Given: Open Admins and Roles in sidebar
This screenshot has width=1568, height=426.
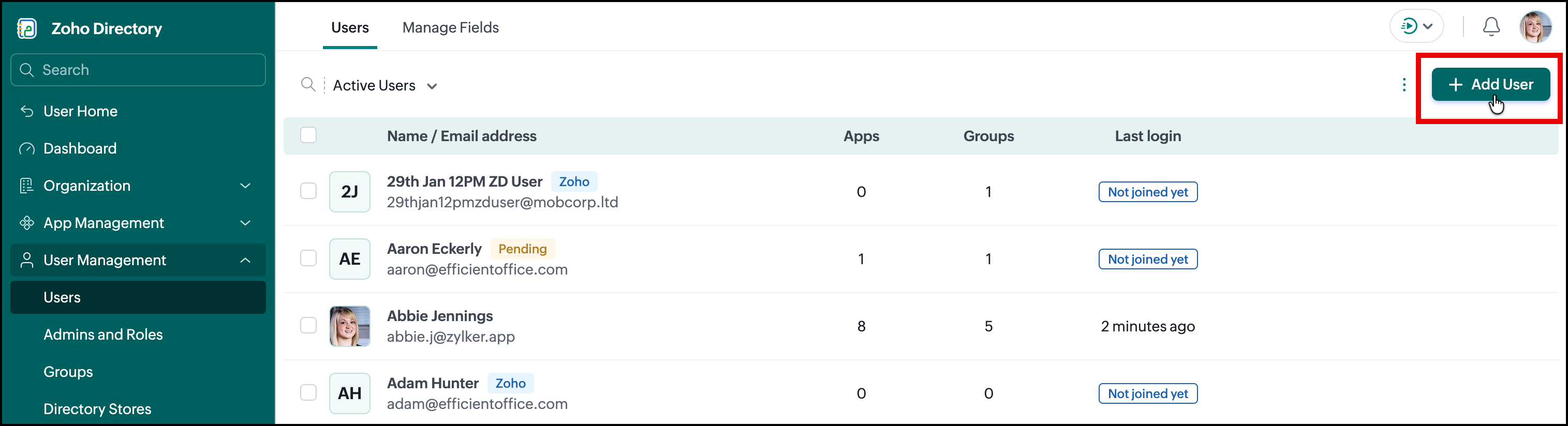Looking at the screenshot, I should click(x=103, y=334).
